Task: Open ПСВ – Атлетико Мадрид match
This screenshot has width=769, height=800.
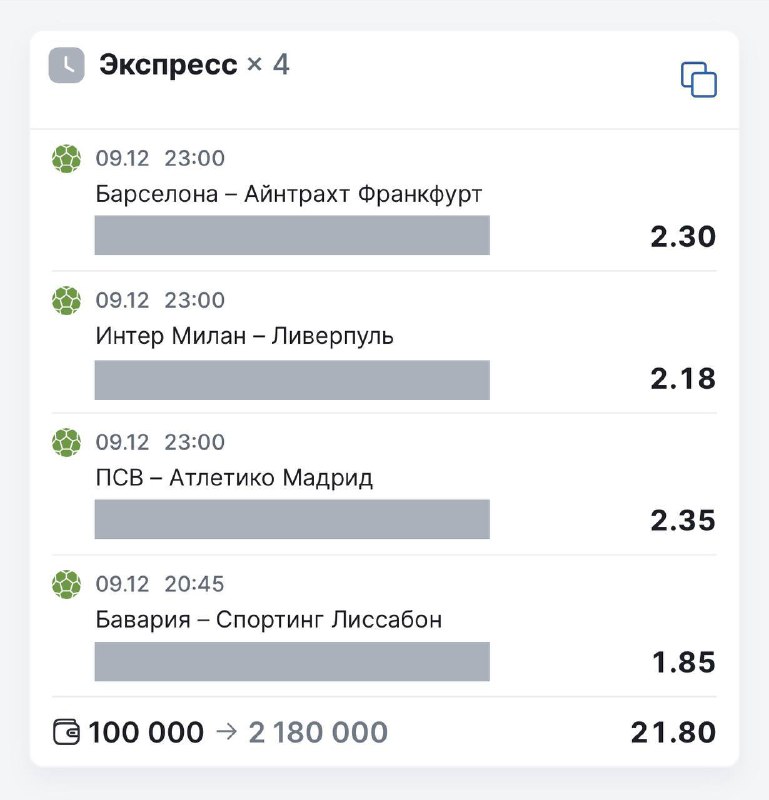Action: tap(234, 478)
